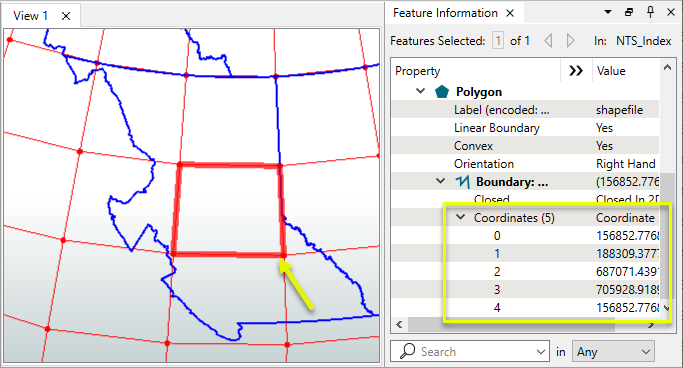The width and height of the screenshot is (683, 368).
Task: Go to previous selected feature arrow
Action: (548, 41)
